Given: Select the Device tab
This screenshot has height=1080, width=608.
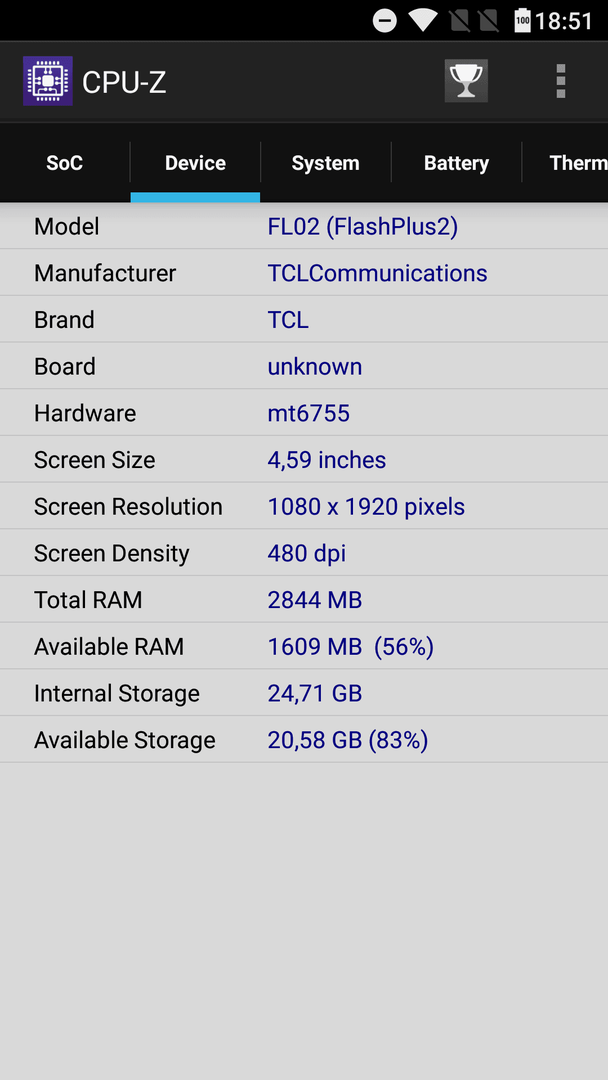Looking at the screenshot, I should point(196,163).
